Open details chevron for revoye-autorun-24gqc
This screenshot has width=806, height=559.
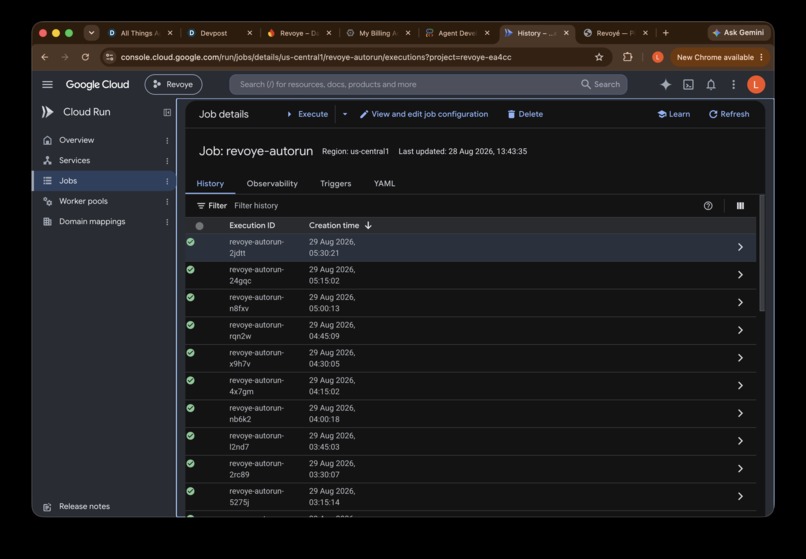click(x=740, y=275)
